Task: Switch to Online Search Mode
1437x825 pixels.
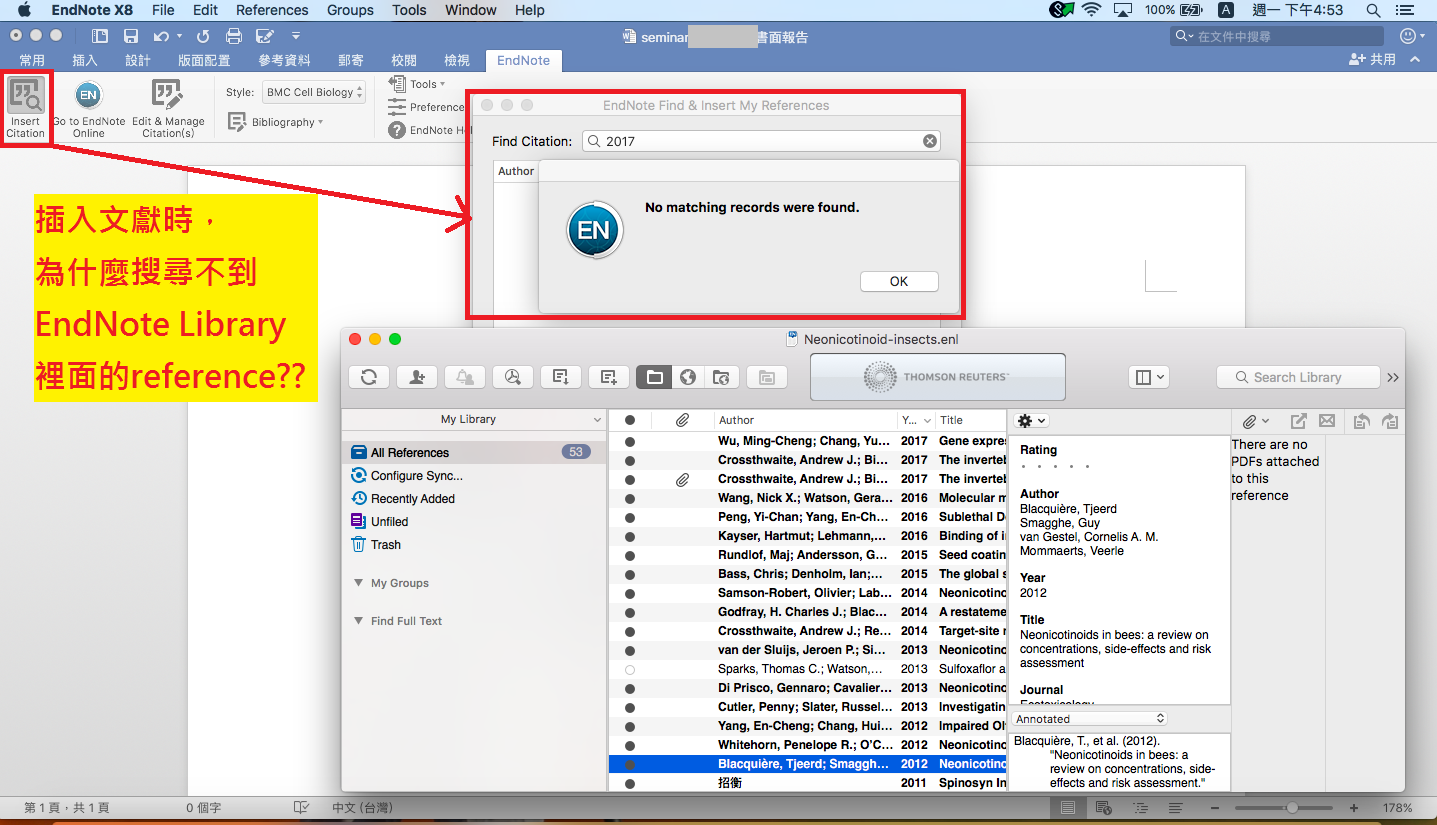Action: coord(687,377)
